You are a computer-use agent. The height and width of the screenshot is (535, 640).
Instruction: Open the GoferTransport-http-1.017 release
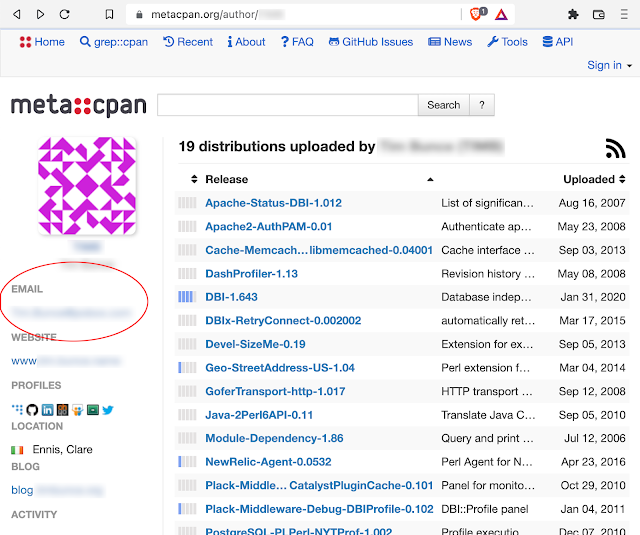(x=275, y=391)
